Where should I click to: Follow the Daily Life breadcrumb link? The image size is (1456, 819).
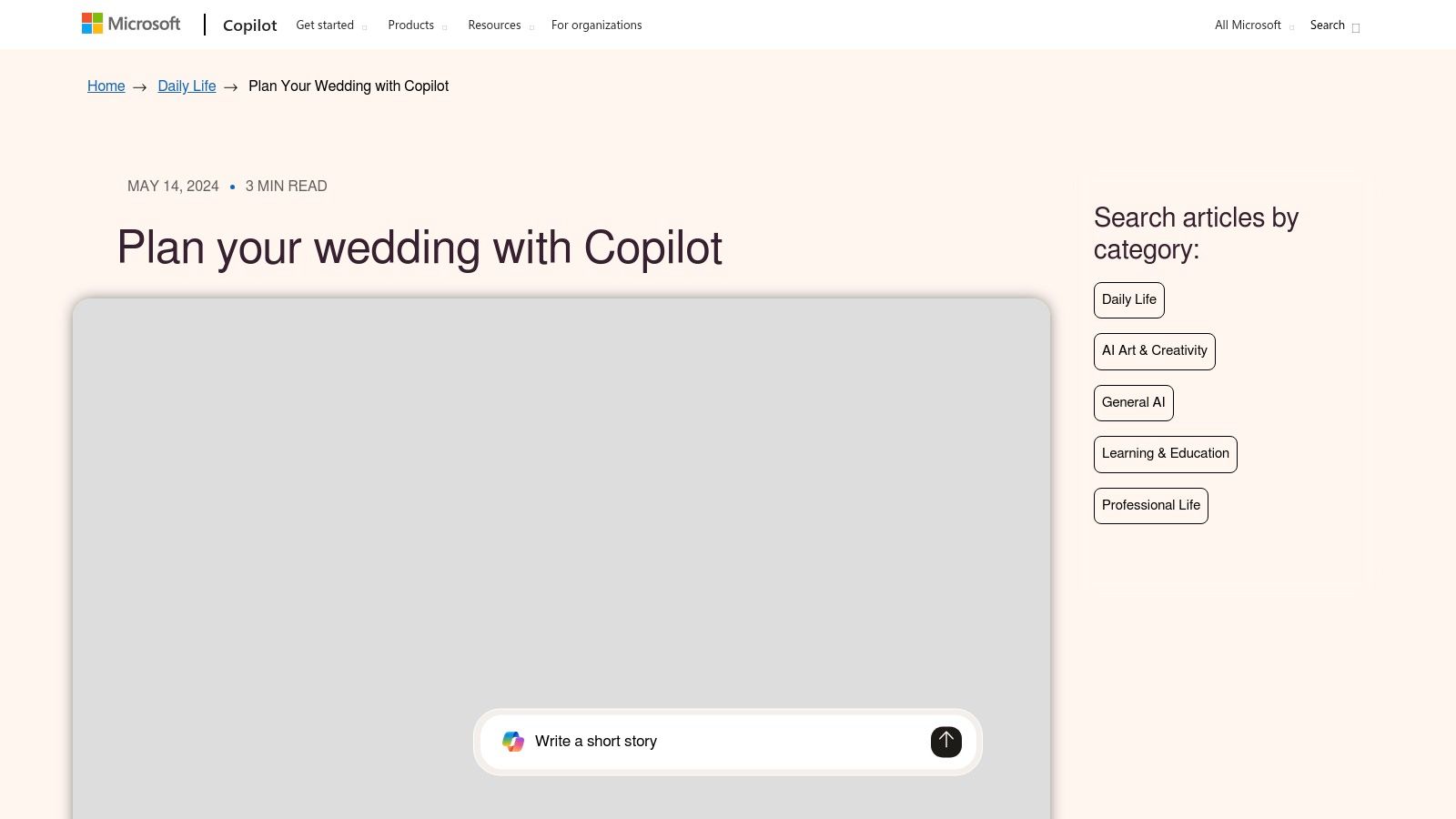point(187,86)
